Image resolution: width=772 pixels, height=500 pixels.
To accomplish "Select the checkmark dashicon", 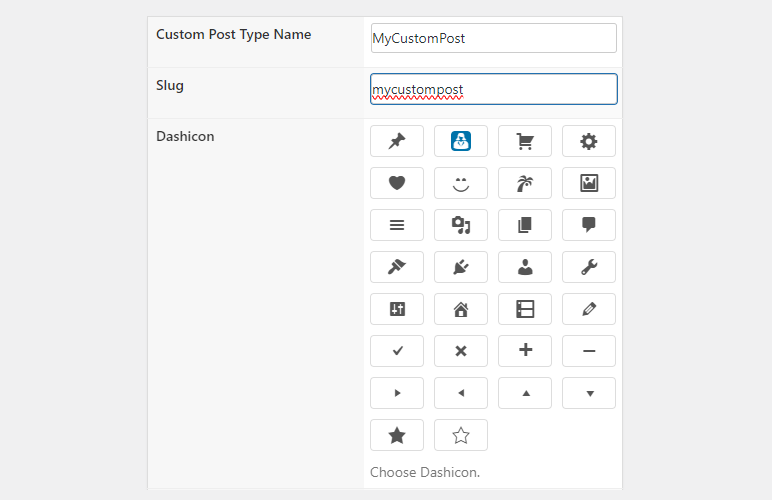I will click(x=397, y=351).
